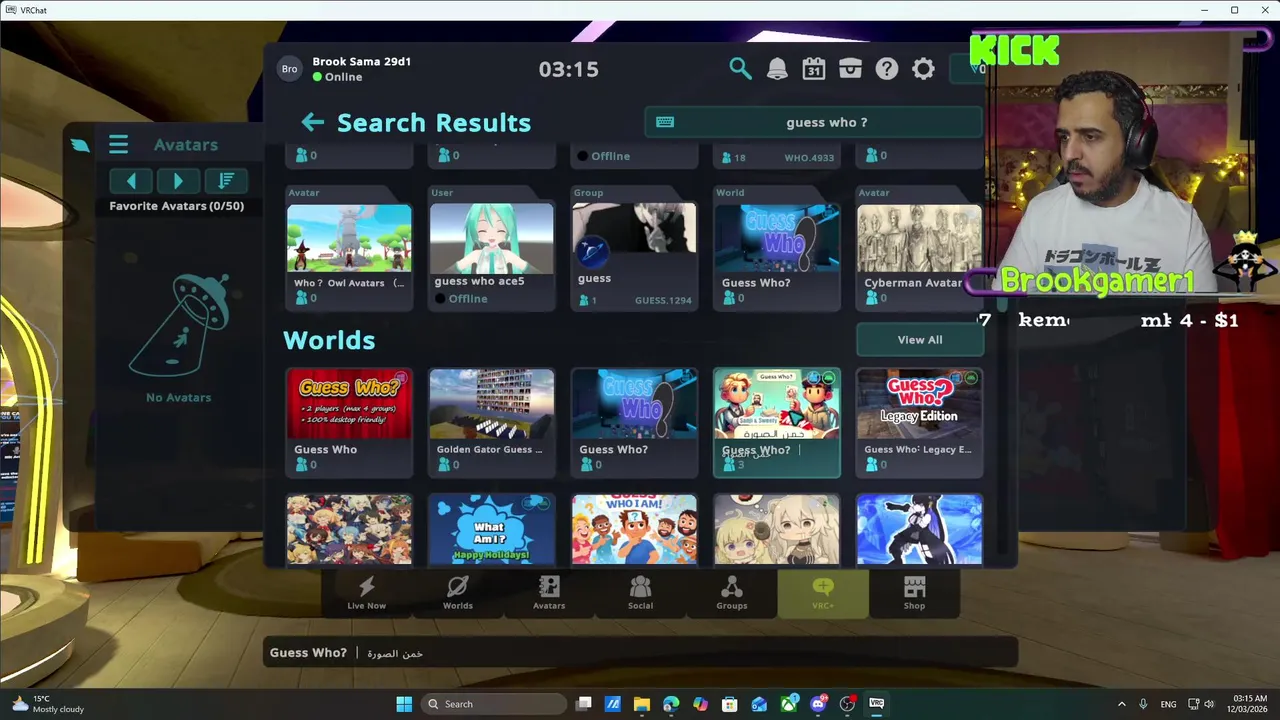Expand the system tray hidden icons chevron
Image resolution: width=1280 pixels, height=720 pixels.
[1121, 704]
